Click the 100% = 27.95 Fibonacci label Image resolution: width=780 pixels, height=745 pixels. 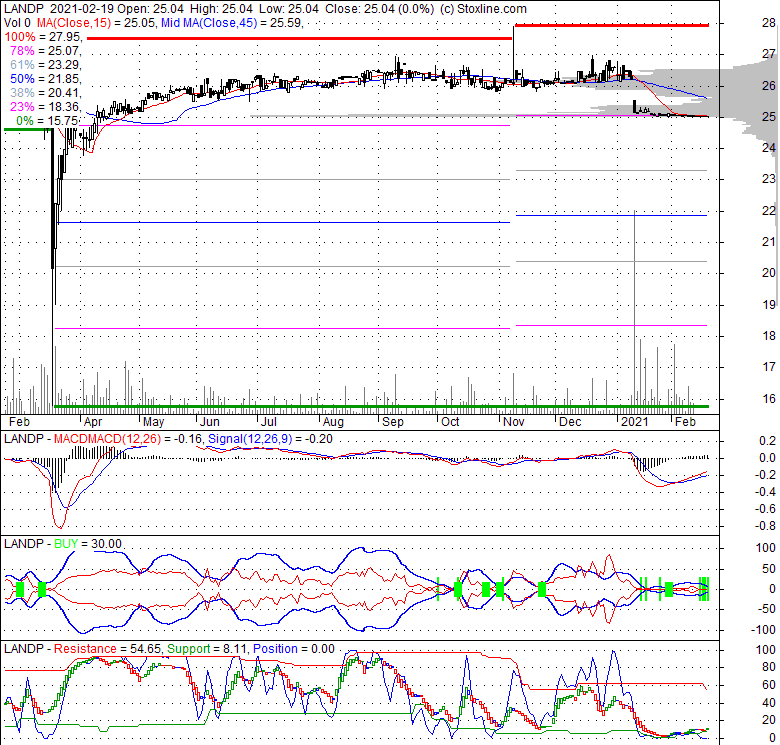(42, 37)
